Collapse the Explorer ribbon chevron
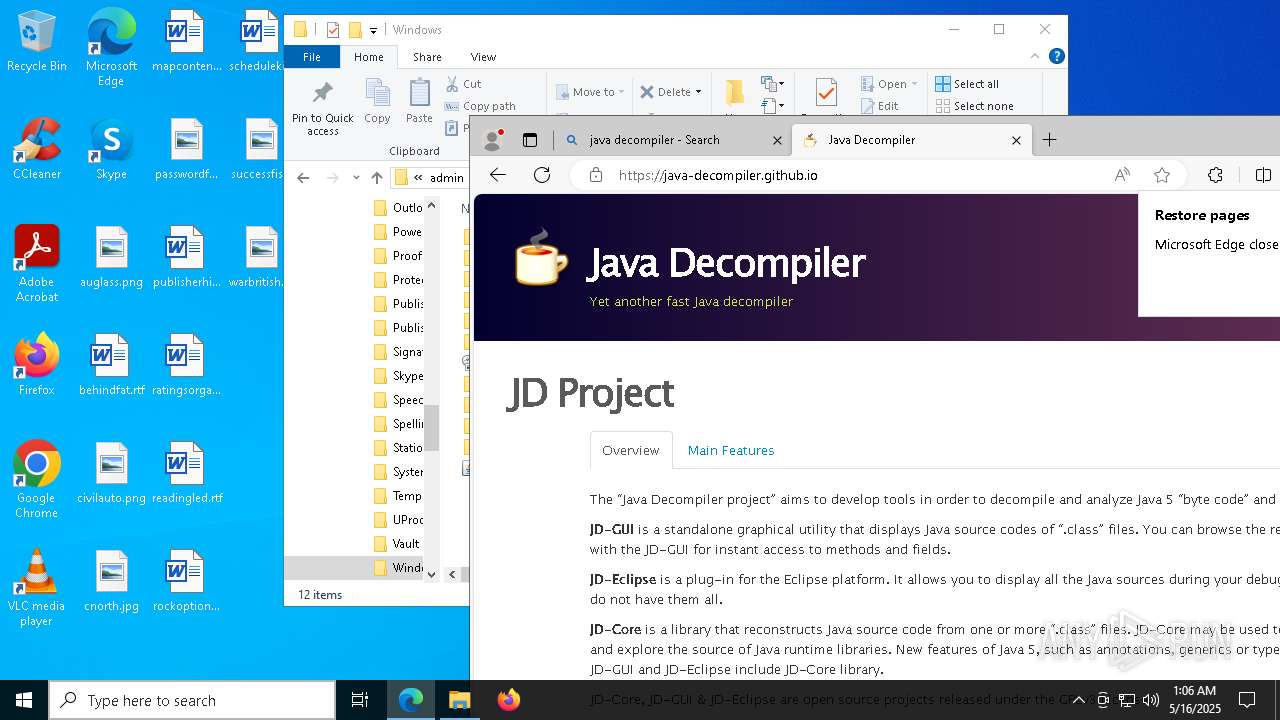Viewport: 1280px width, 720px height. [x=1035, y=57]
